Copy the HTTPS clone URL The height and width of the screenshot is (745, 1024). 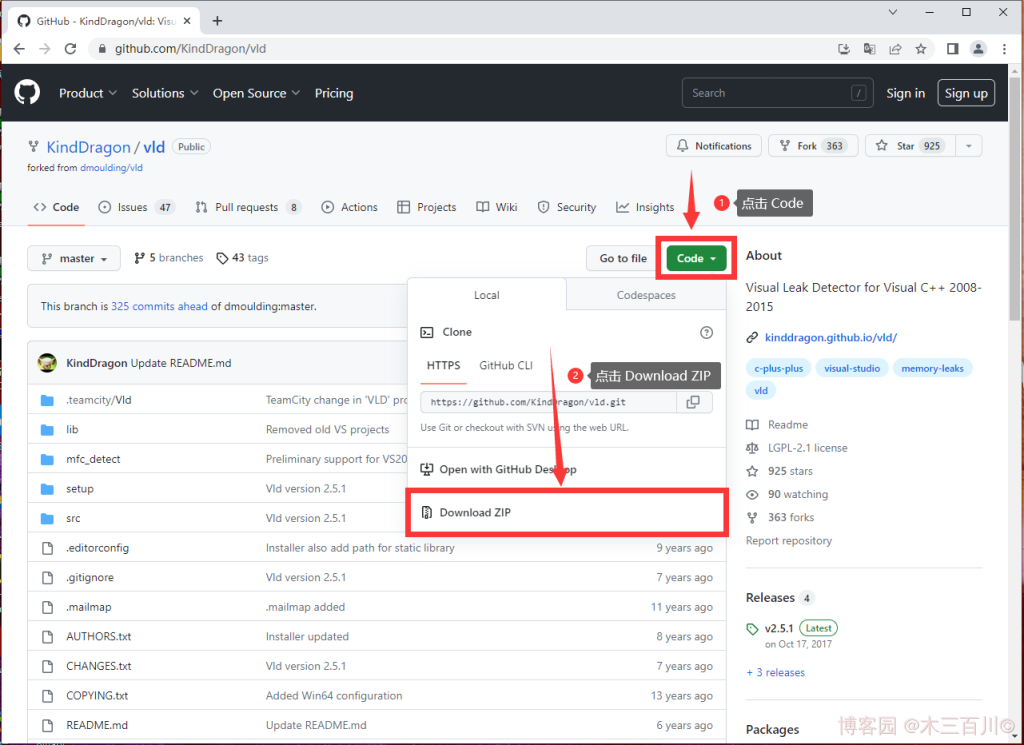[693, 402]
